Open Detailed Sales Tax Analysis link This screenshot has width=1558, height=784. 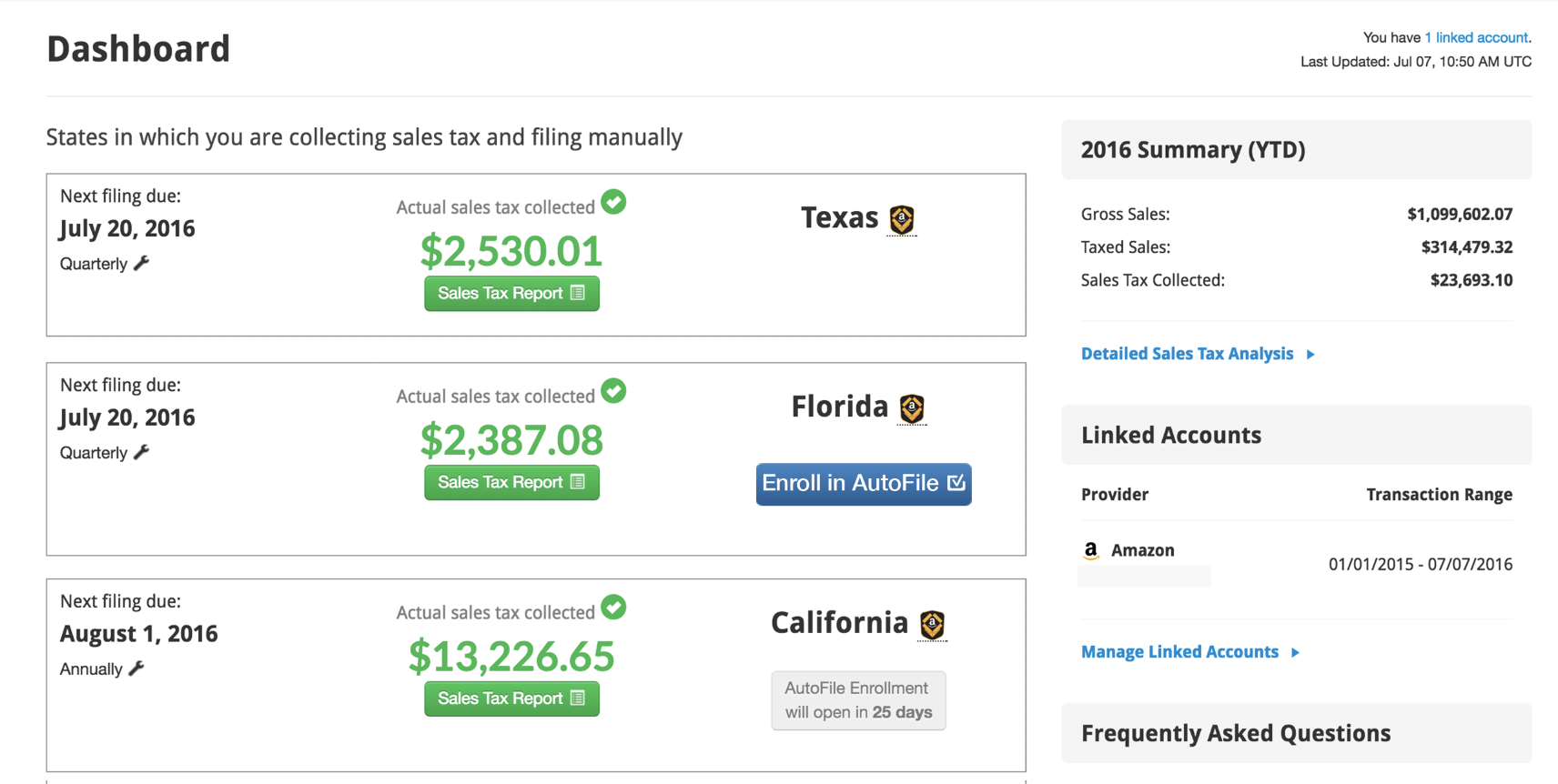1187,354
